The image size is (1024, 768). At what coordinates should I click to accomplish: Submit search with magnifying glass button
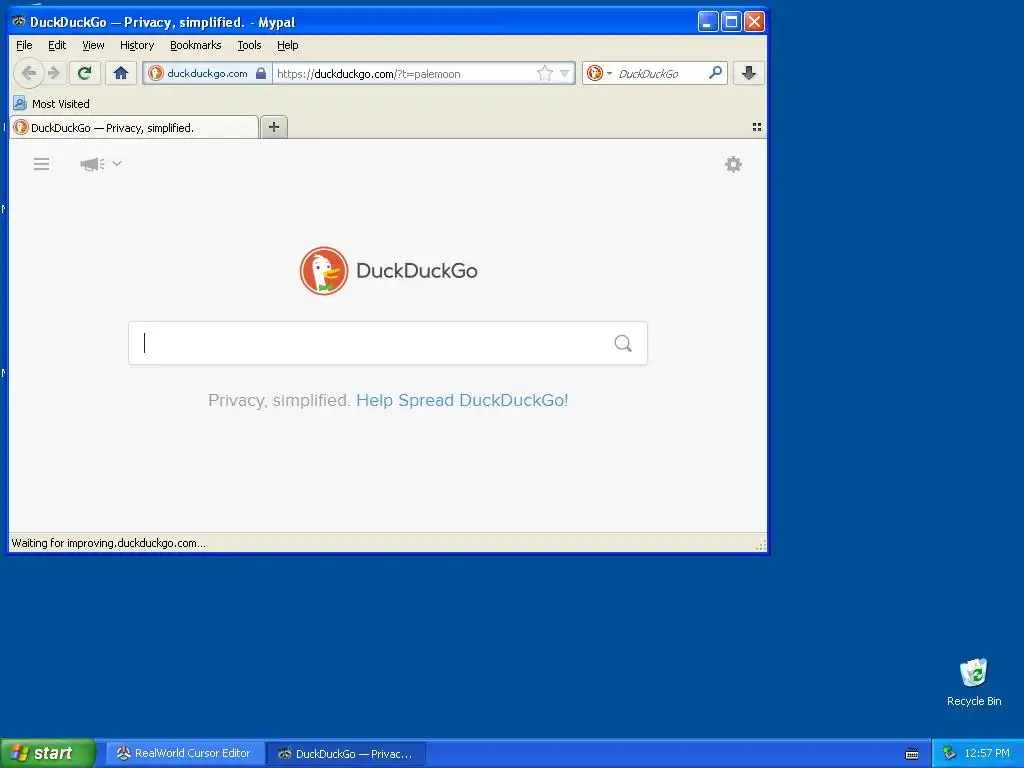[x=623, y=343]
